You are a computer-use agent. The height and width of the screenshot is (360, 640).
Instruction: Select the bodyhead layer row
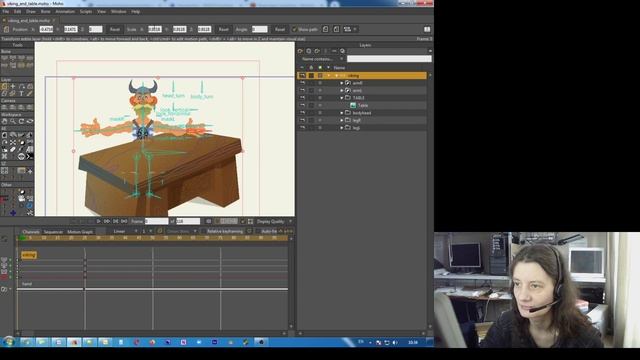[x=362, y=113]
